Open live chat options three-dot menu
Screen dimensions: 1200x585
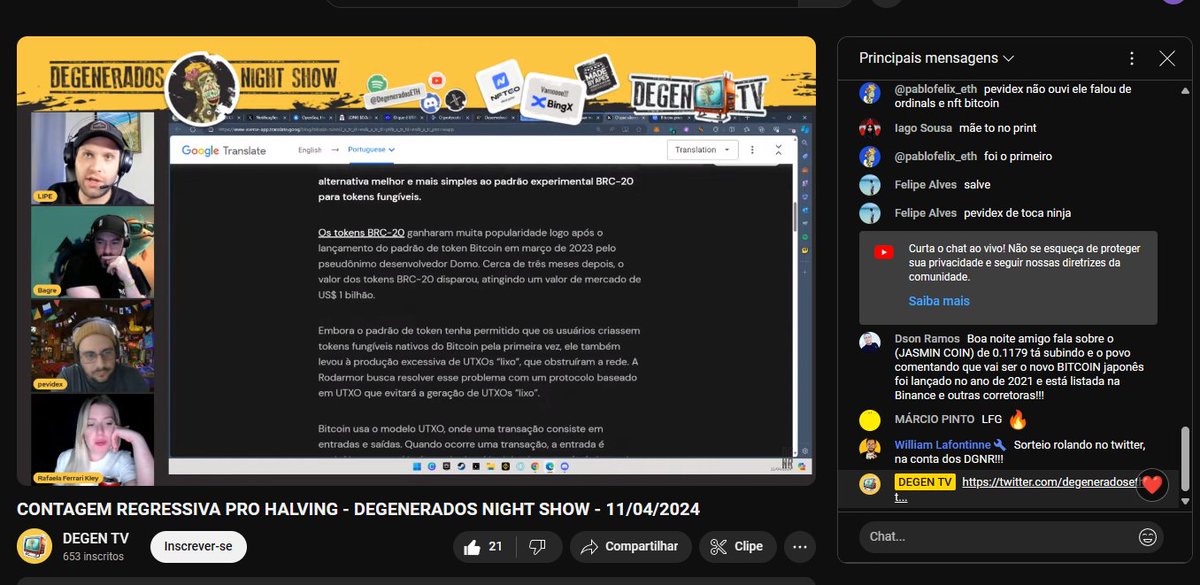[1131, 58]
